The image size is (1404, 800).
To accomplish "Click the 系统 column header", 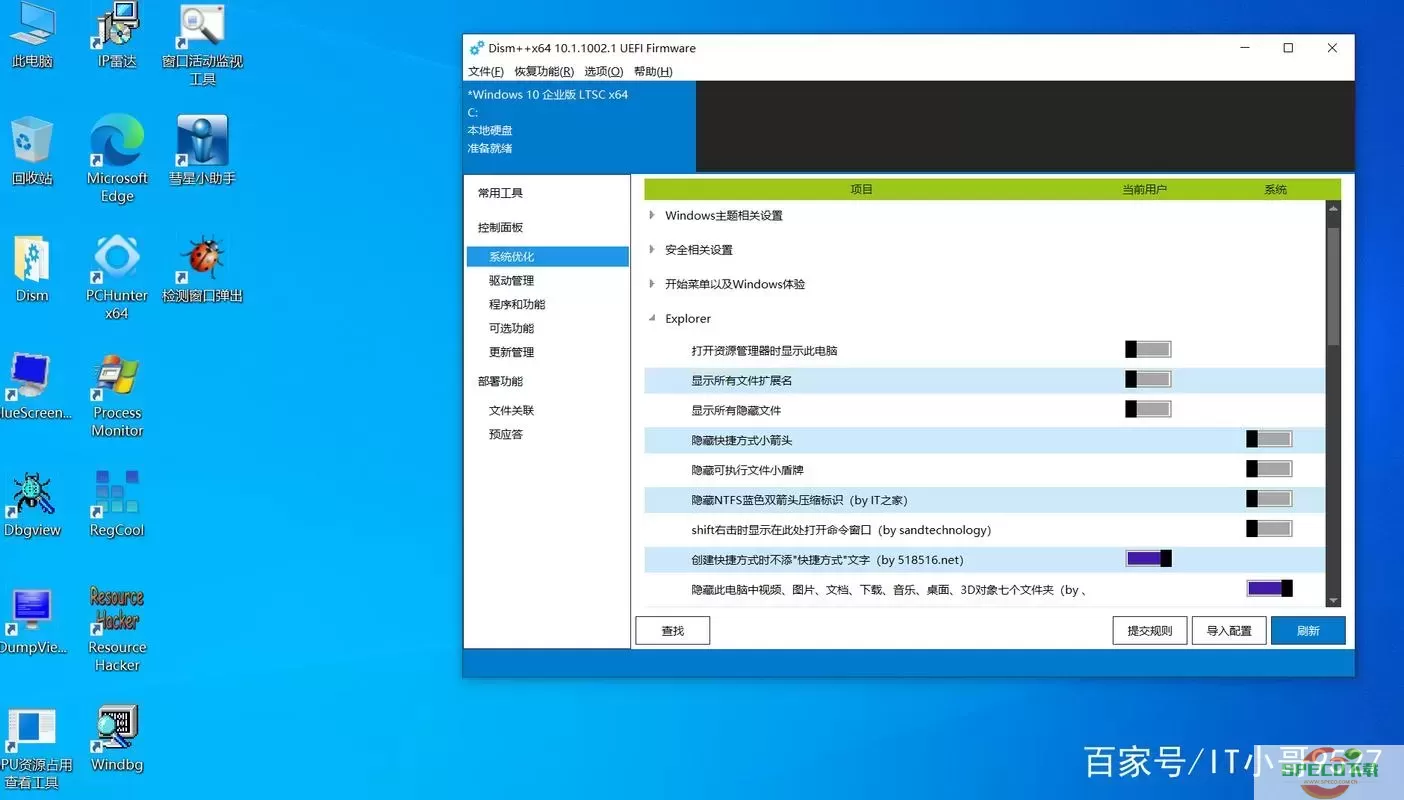I will click(1275, 189).
